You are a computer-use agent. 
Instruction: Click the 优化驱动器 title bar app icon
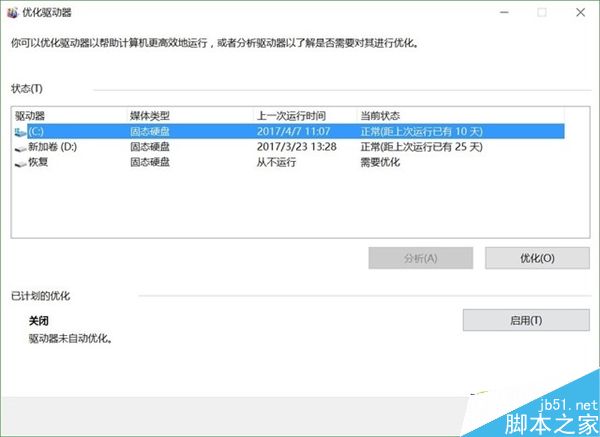point(13,13)
